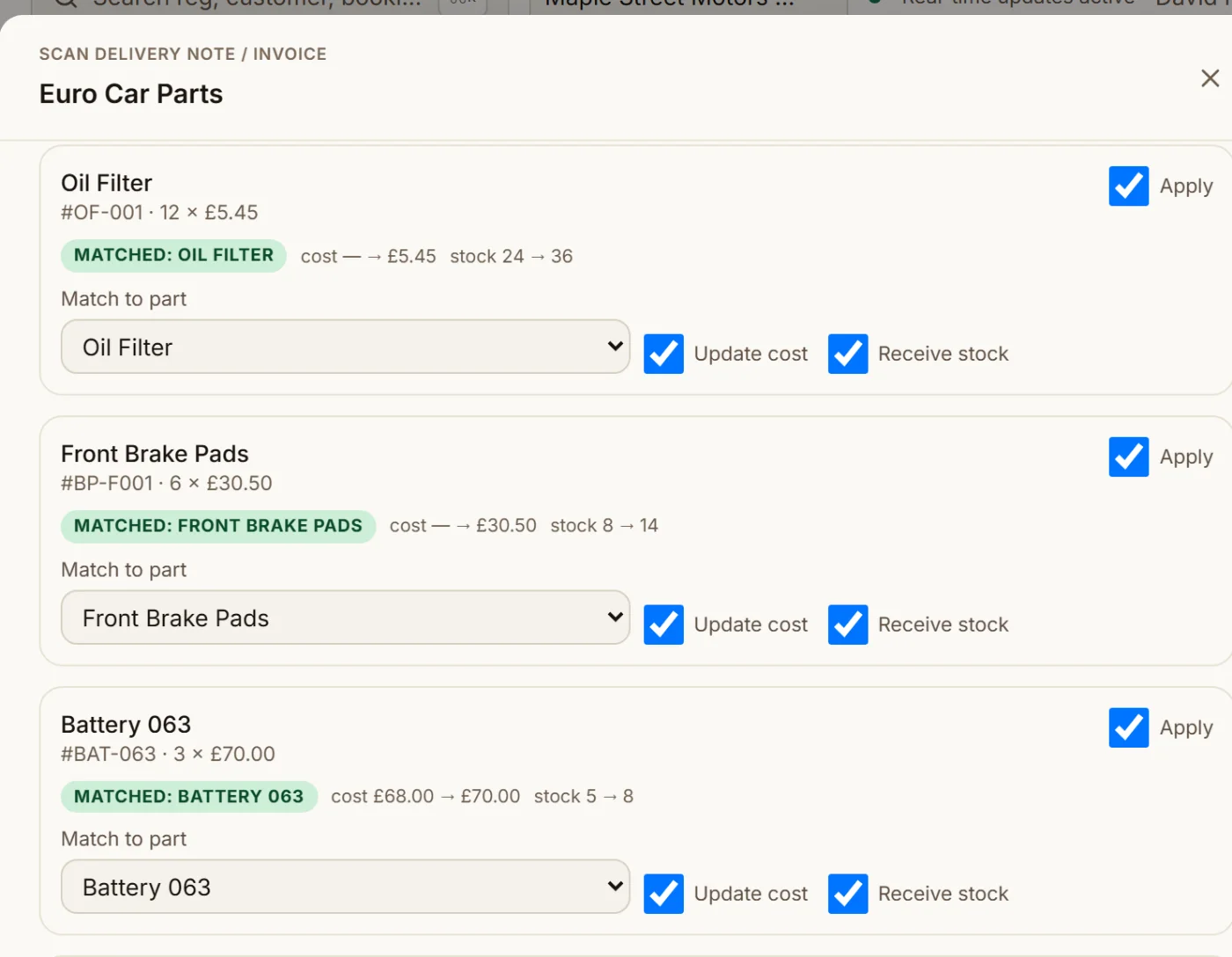
Task: Click the stock 8 → 14 text
Action: (x=605, y=526)
